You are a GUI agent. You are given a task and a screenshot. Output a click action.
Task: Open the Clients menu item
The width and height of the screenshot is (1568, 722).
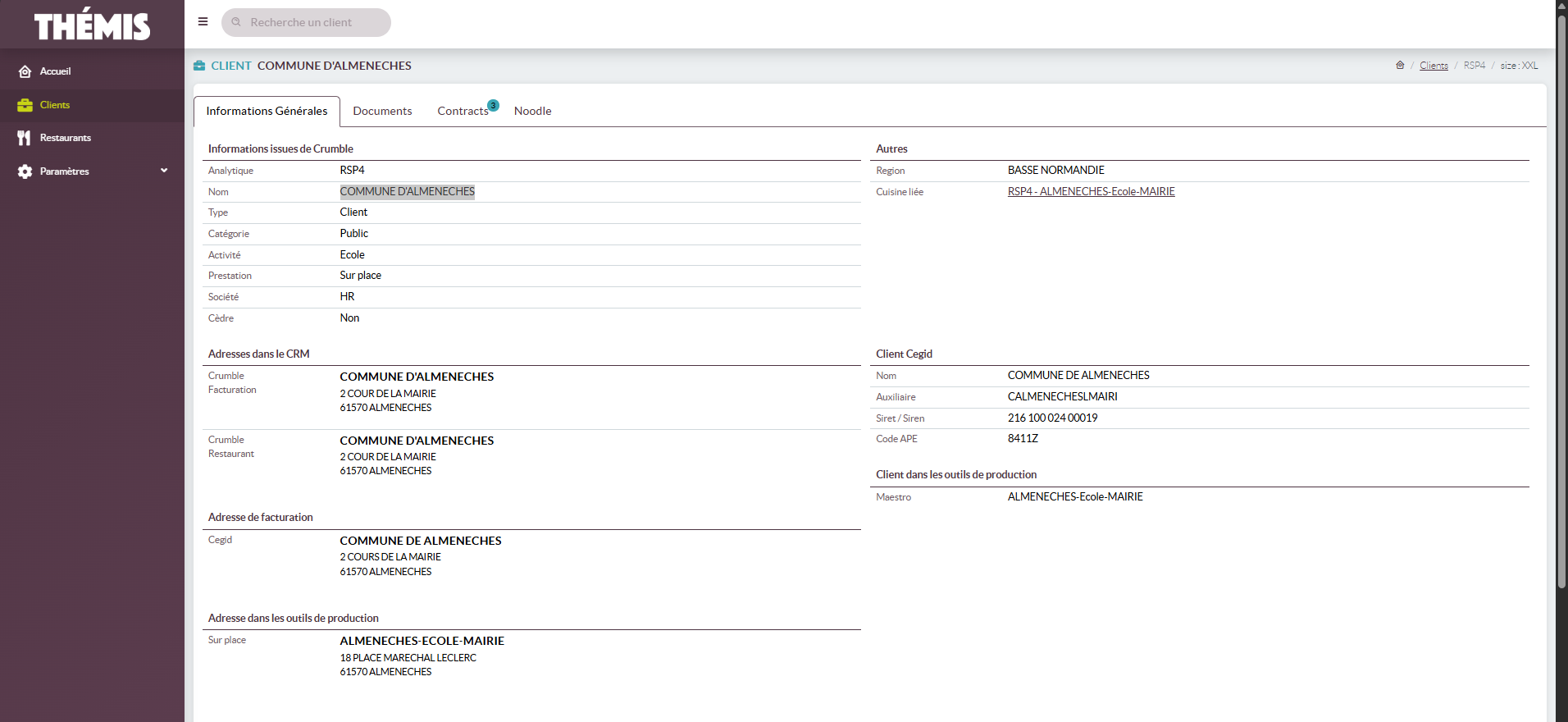(x=92, y=105)
